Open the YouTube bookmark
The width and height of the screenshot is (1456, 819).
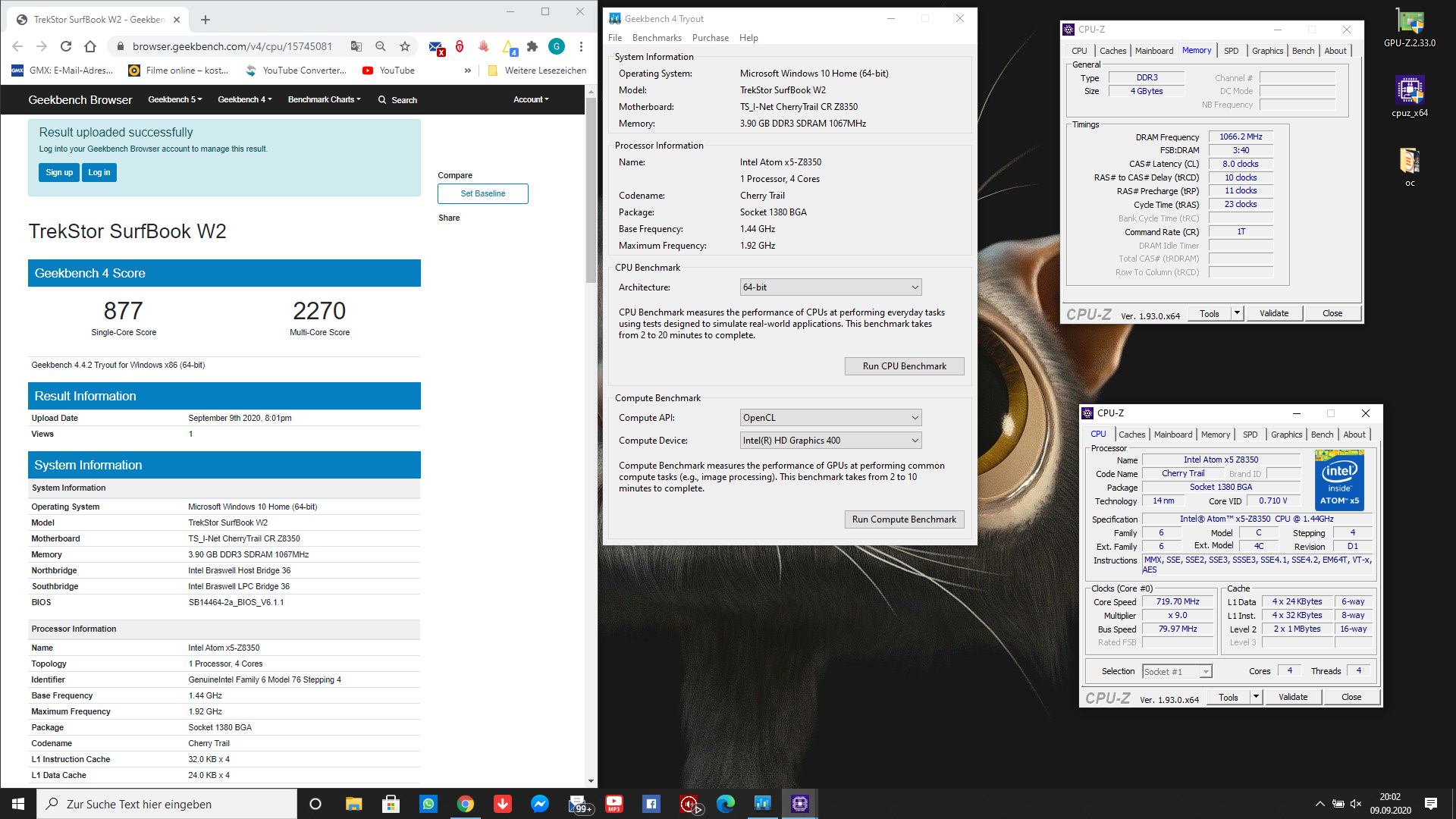388,71
